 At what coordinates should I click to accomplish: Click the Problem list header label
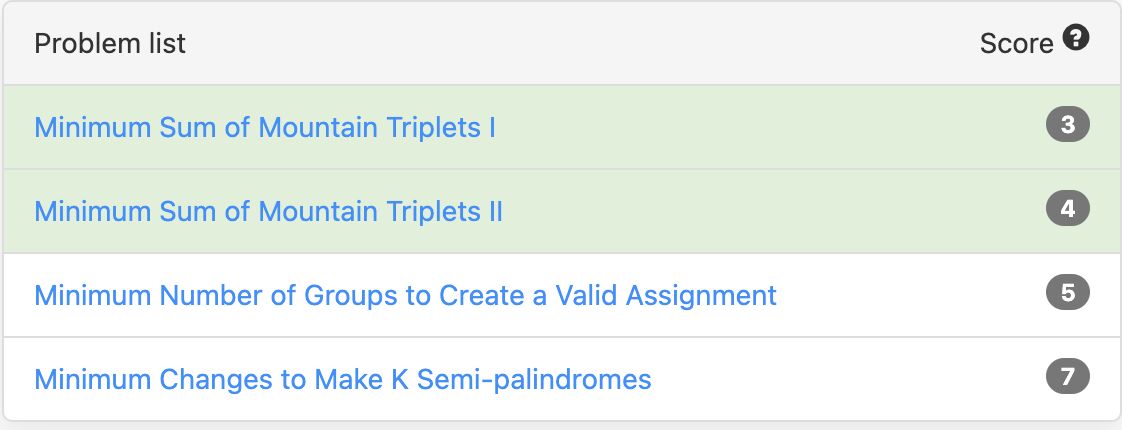tap(110, 44)
